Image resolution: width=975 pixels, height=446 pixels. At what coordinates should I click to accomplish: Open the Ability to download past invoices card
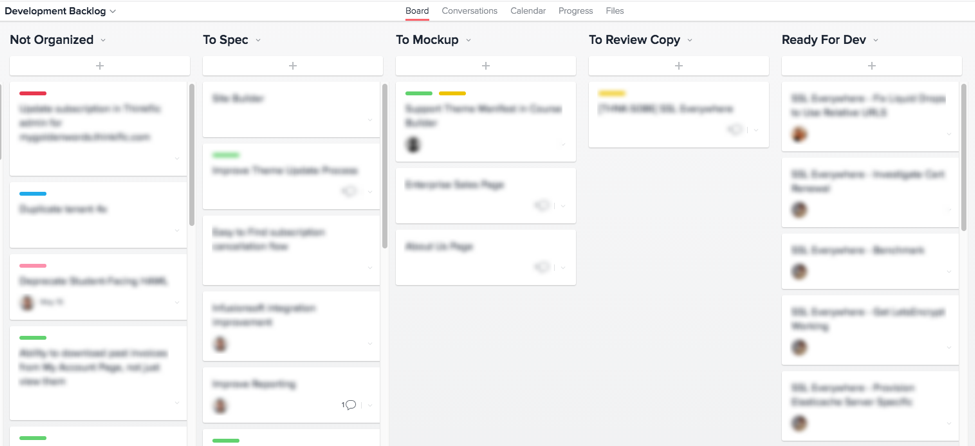click(98, 373)
